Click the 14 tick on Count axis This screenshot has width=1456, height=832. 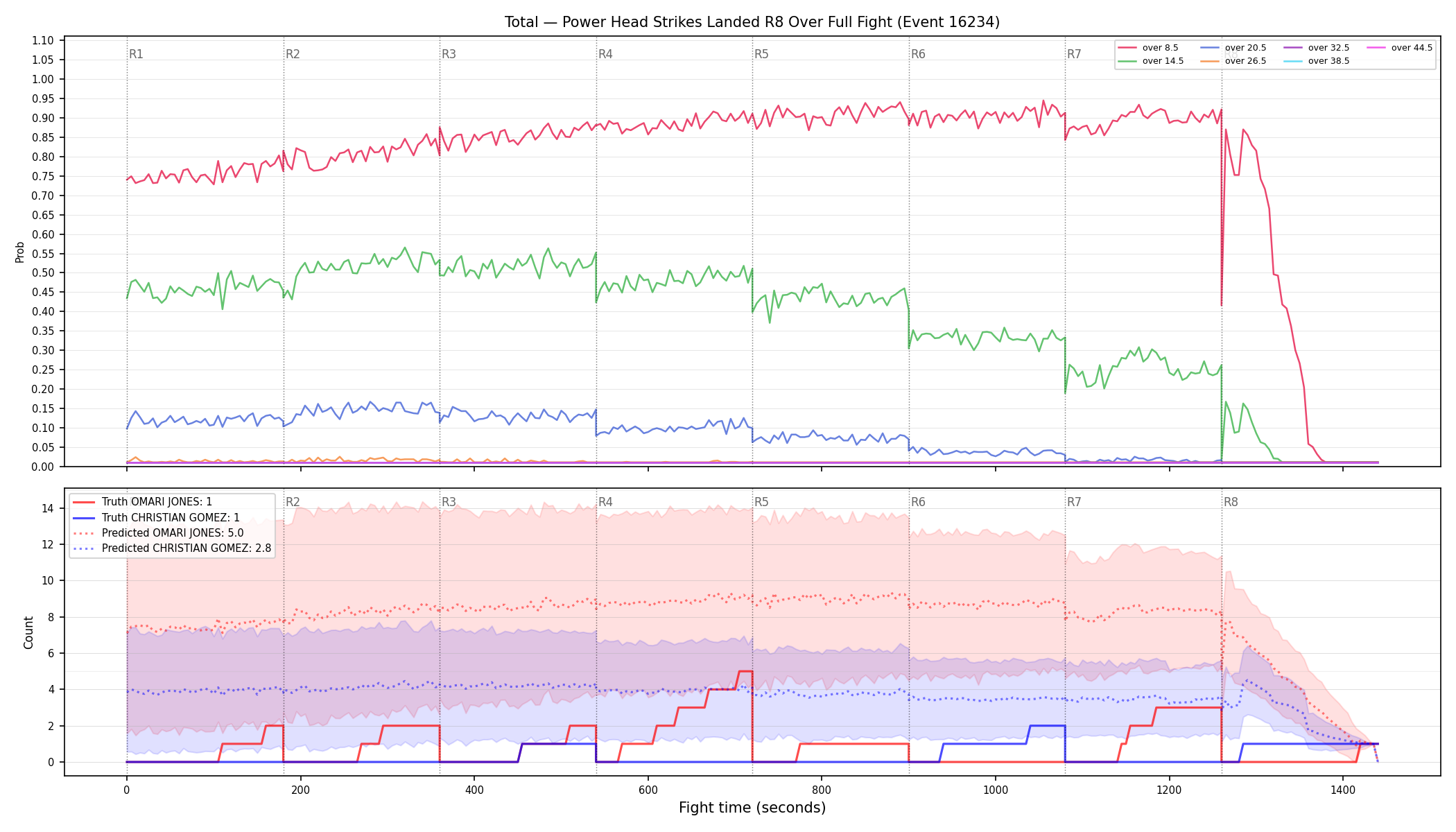pyautogui.click(x=48, y=508)
